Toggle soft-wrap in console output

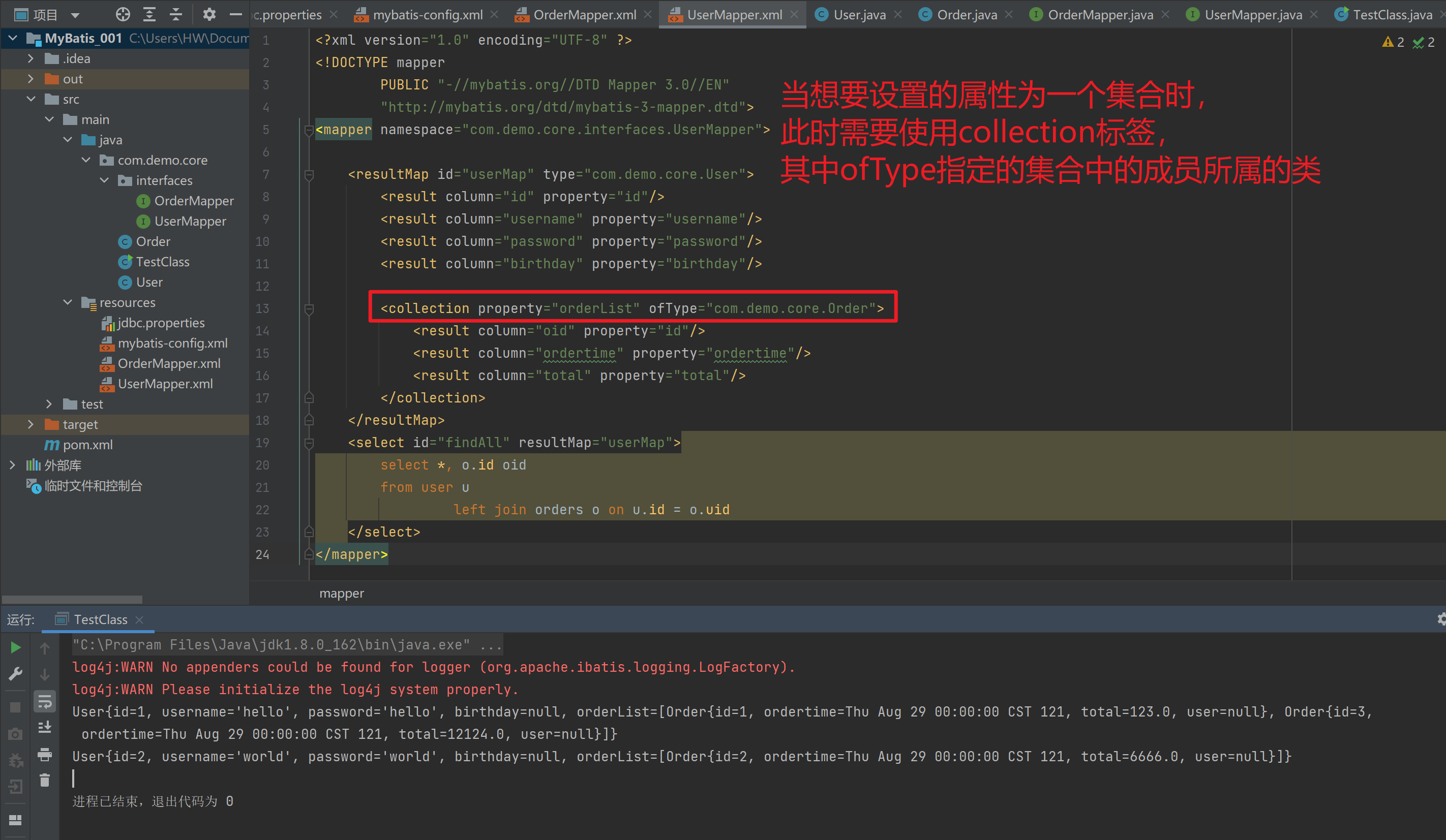(45, 701)
